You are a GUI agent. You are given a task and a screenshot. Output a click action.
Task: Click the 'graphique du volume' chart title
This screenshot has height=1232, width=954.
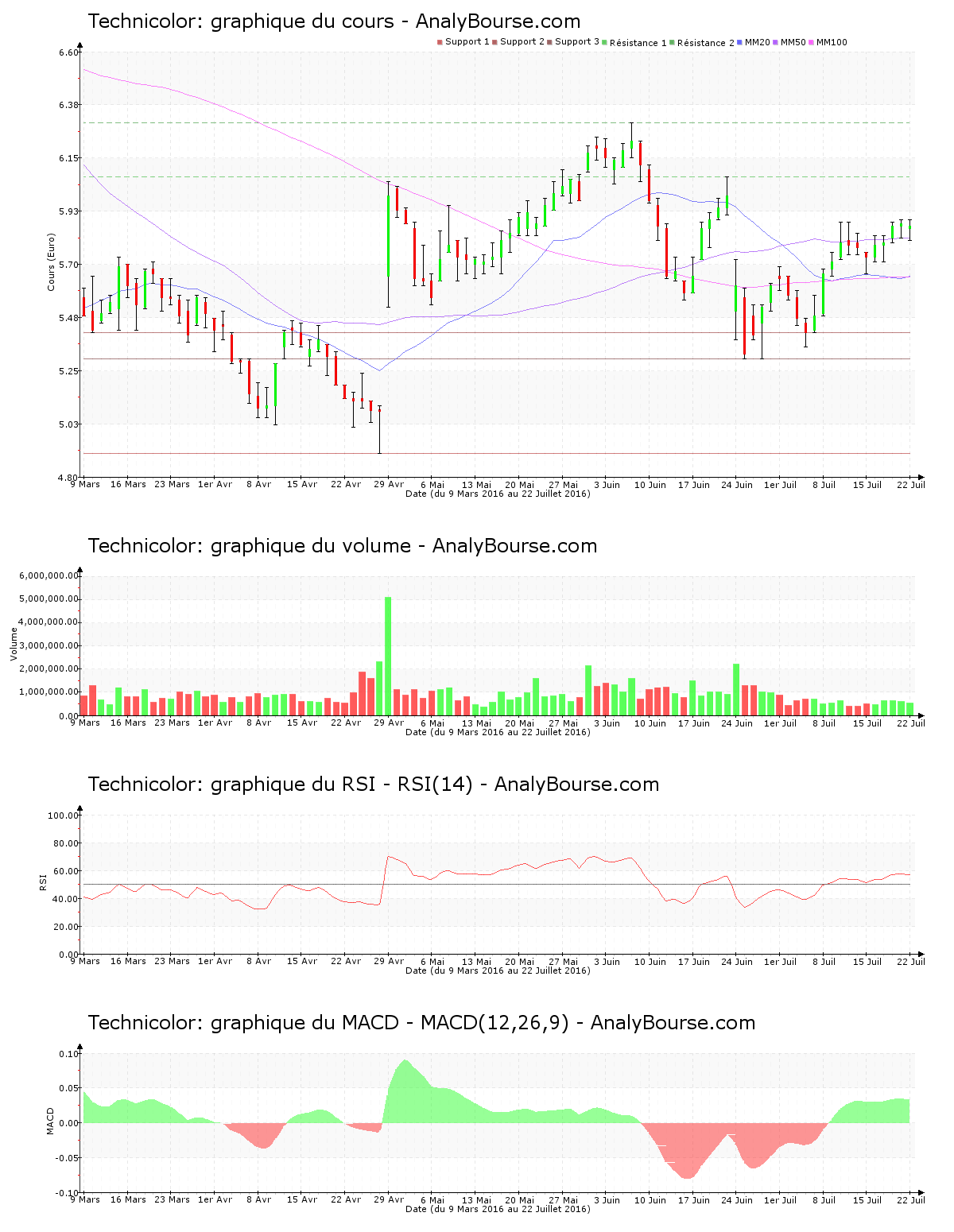click(342, 546)
